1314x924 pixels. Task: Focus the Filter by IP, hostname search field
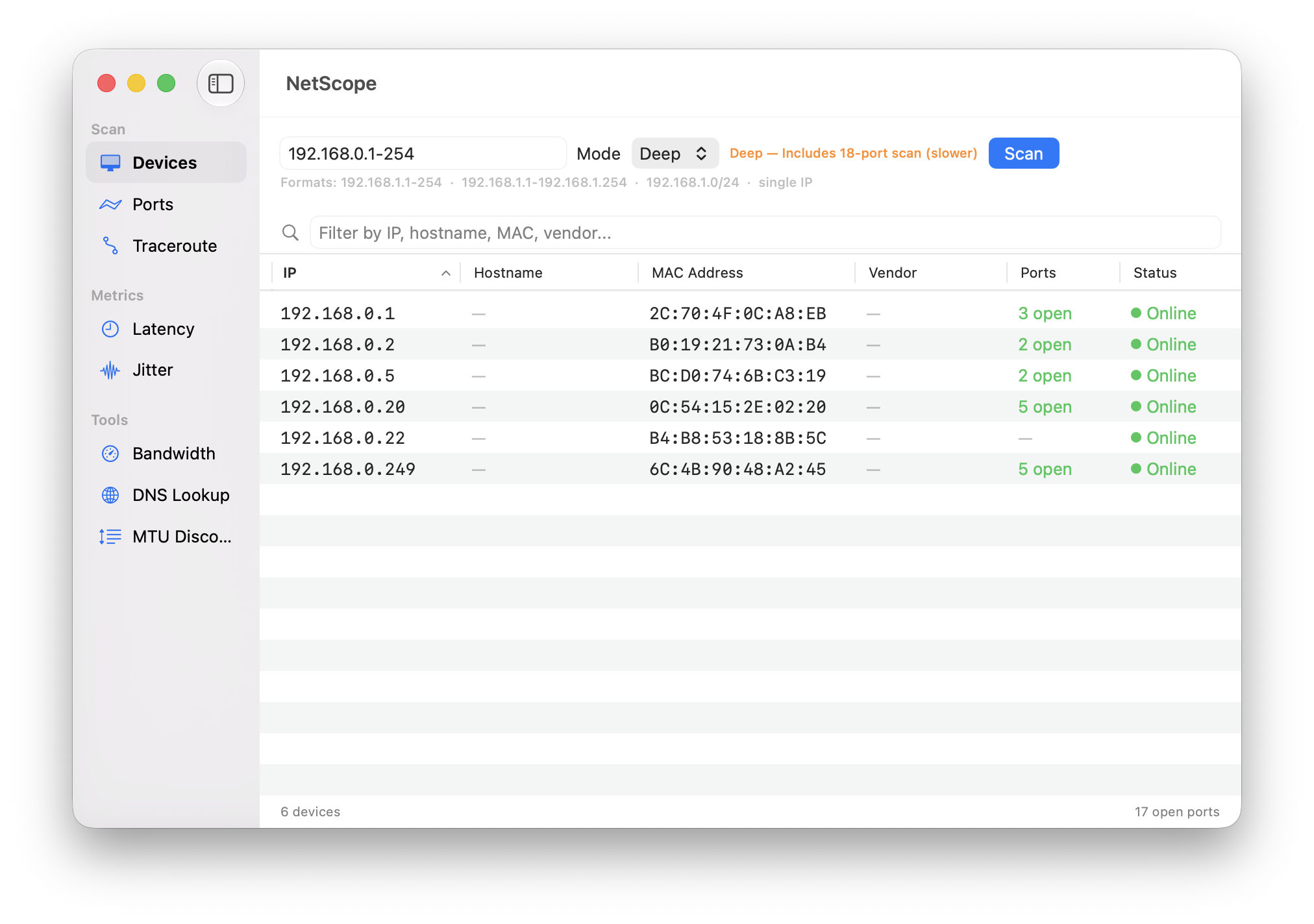tap(765, 232)
